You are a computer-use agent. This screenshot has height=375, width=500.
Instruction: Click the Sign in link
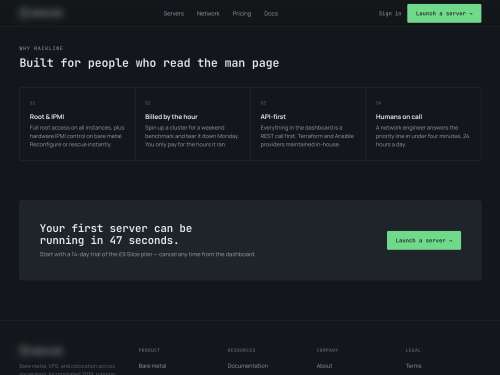point(390,14)
